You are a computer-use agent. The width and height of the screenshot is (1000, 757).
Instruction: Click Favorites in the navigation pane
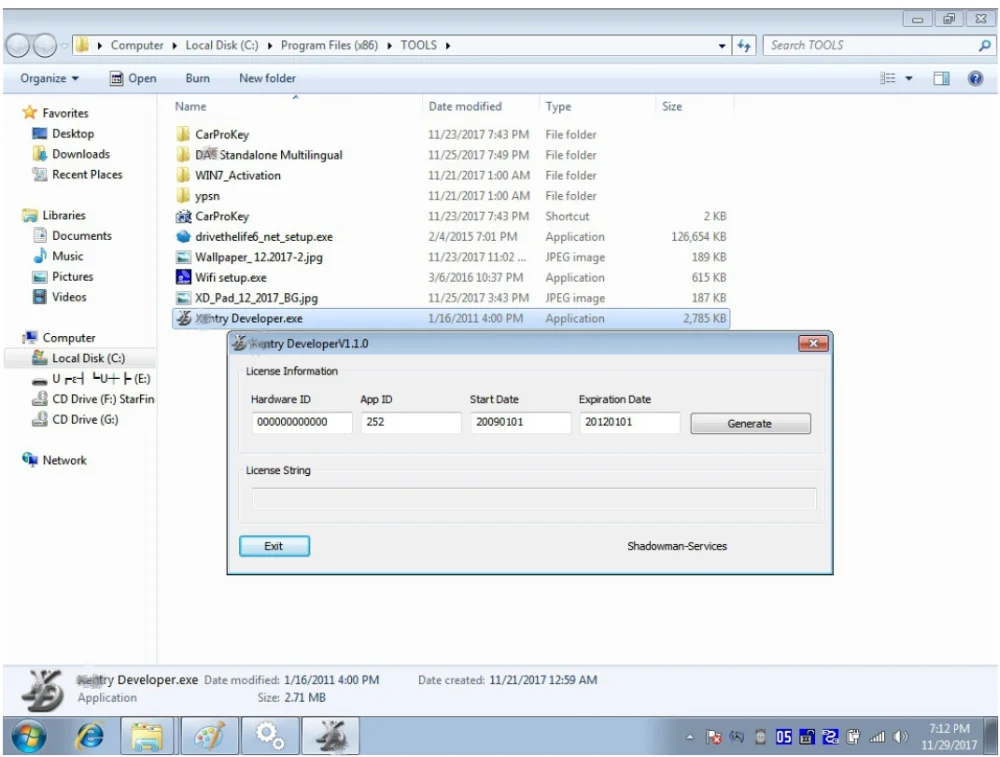pos(65,113)
